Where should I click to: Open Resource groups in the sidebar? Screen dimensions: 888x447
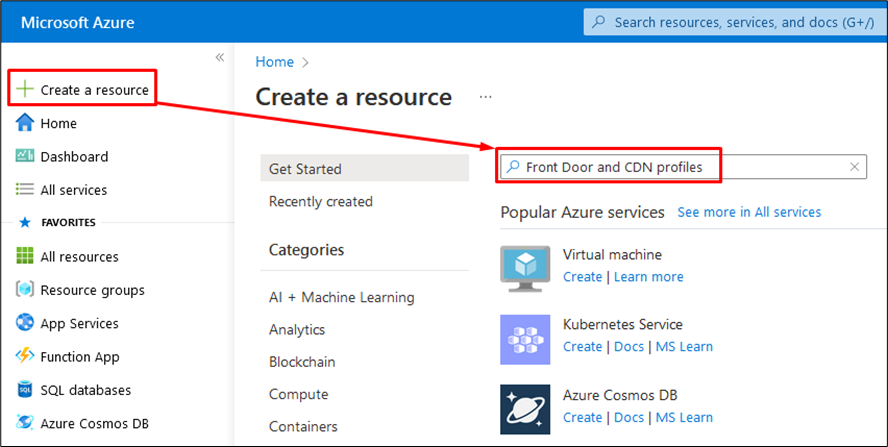coord(92,290)
